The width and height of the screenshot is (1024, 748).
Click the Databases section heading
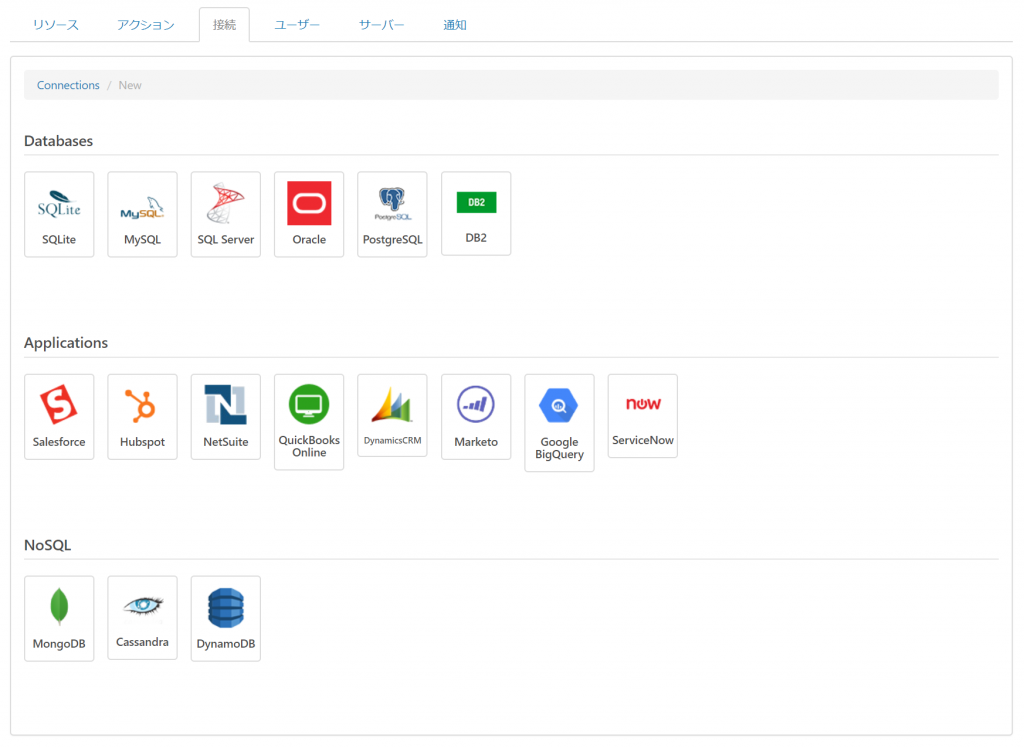pyautogui.click(x=58, y=141)
